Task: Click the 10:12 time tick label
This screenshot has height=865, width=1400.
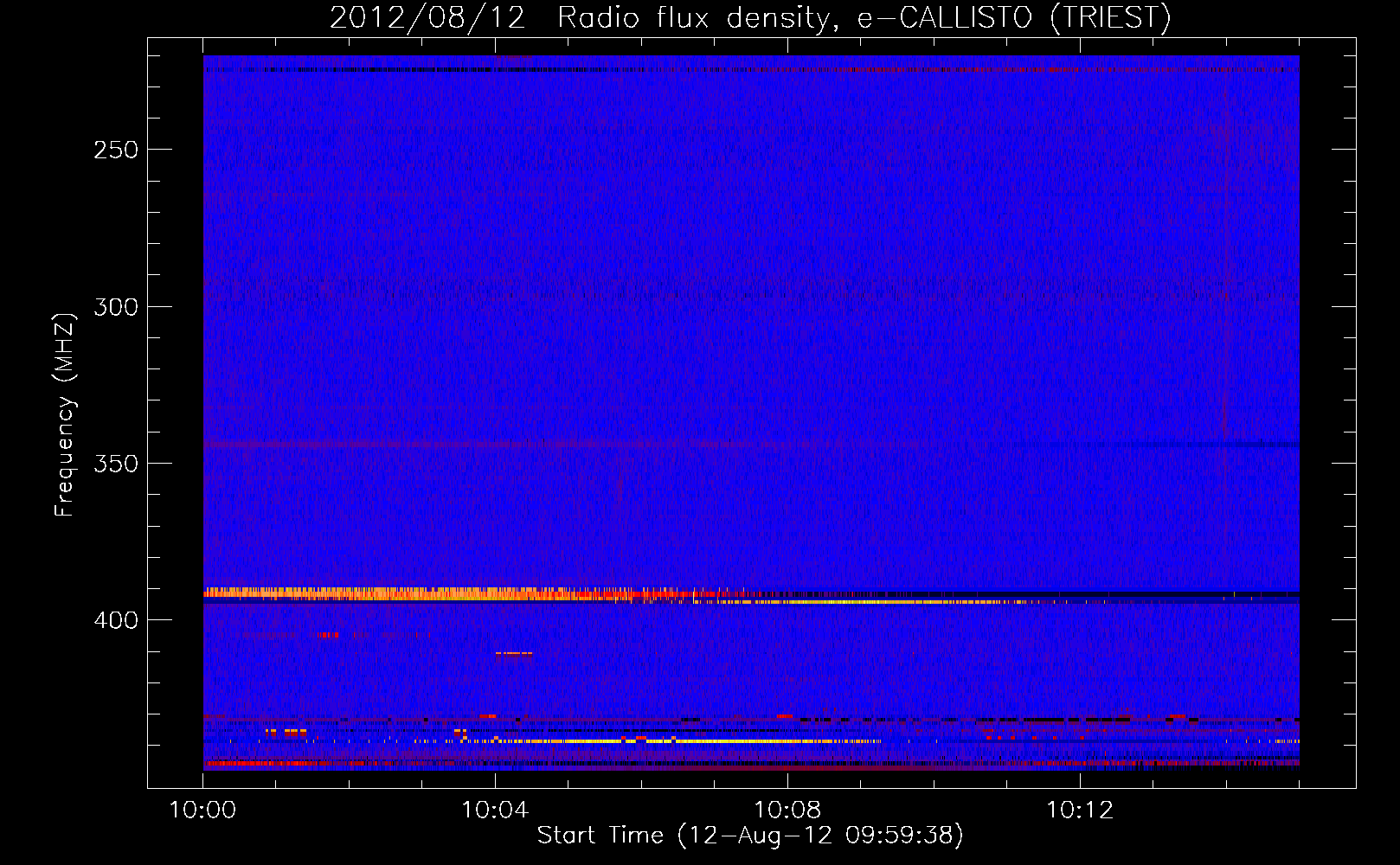Action: click(1080, 811)
